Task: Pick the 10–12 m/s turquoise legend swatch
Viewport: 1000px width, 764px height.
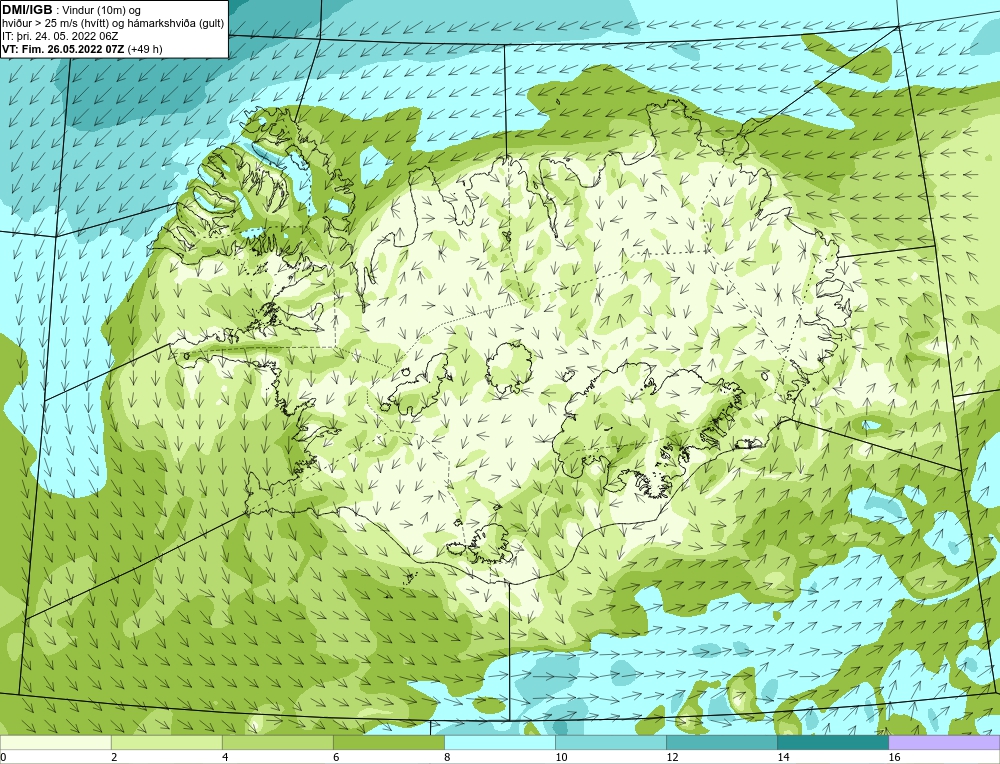Action: (x=610, y=742)
